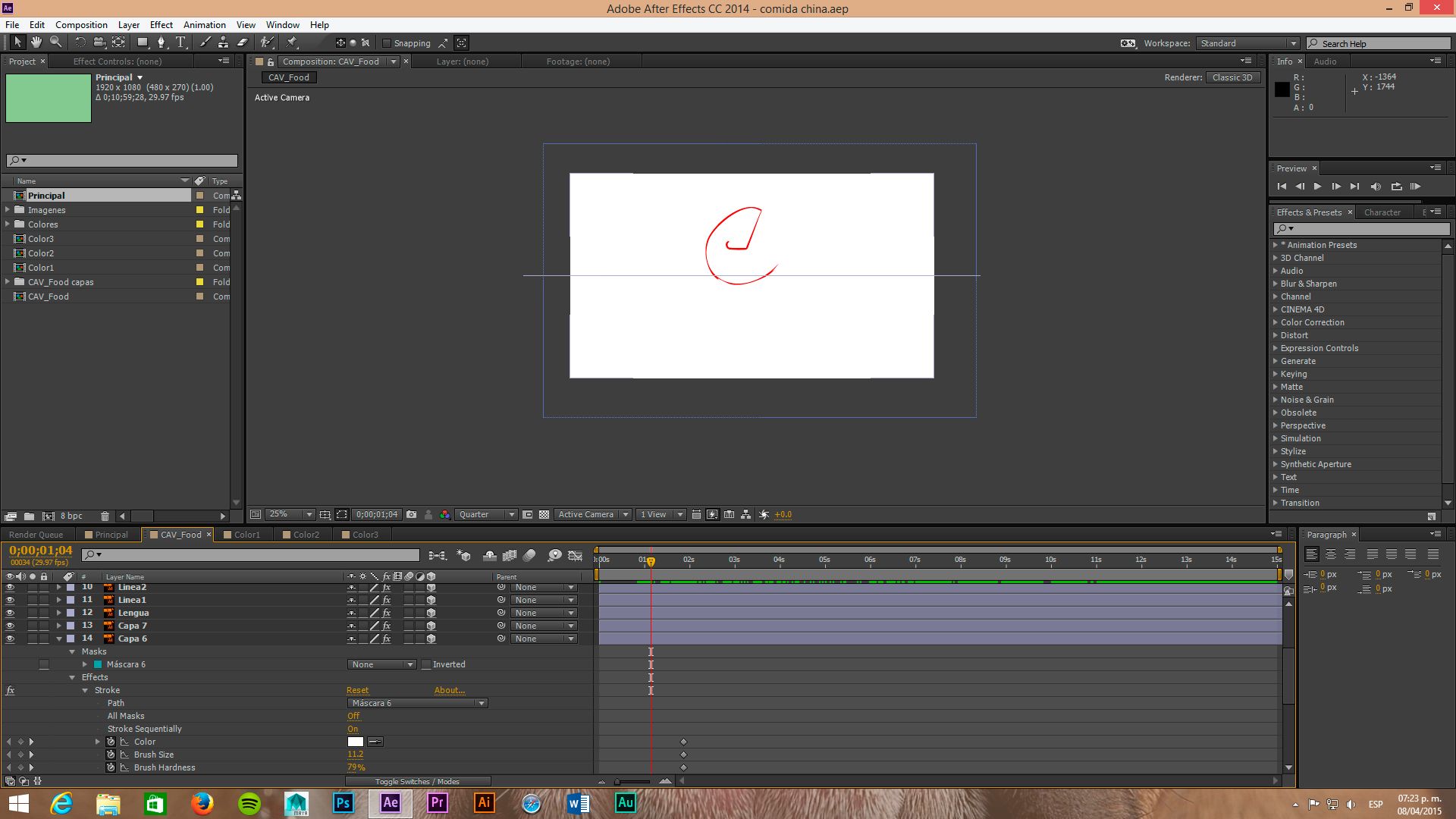The image size is (1456, 819).
Task: Click the Photoshop taskbar icon
Action: [344, 802]
